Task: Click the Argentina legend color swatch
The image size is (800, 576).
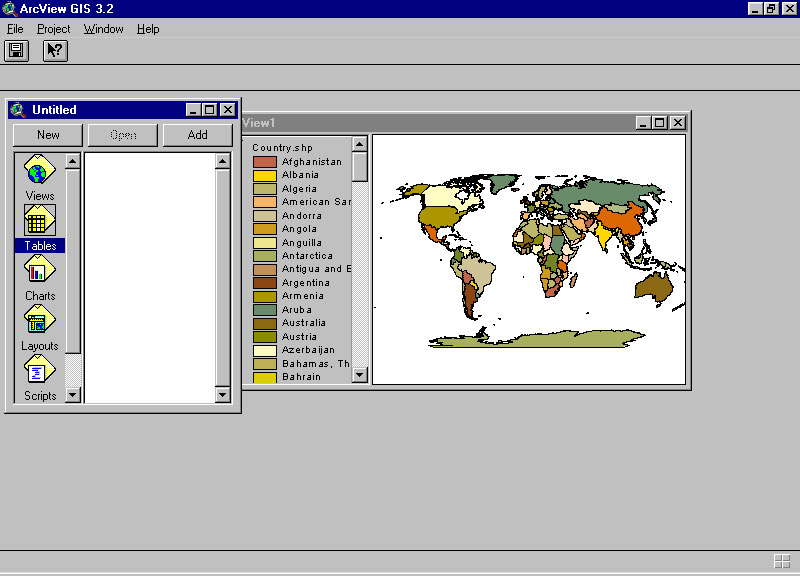Action: coord(264,283)
